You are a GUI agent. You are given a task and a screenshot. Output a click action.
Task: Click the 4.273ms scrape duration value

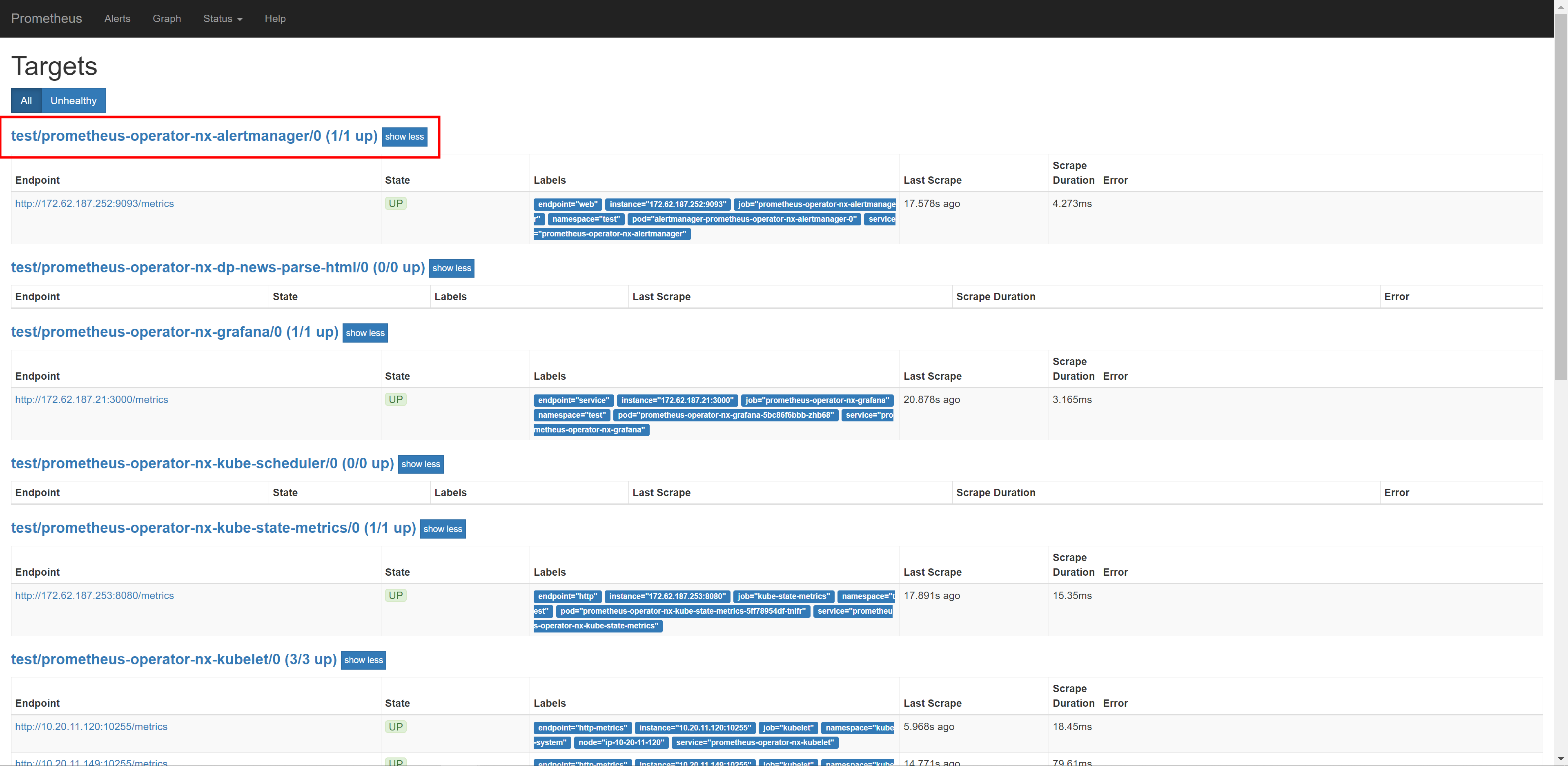[x=1072, y=203]
